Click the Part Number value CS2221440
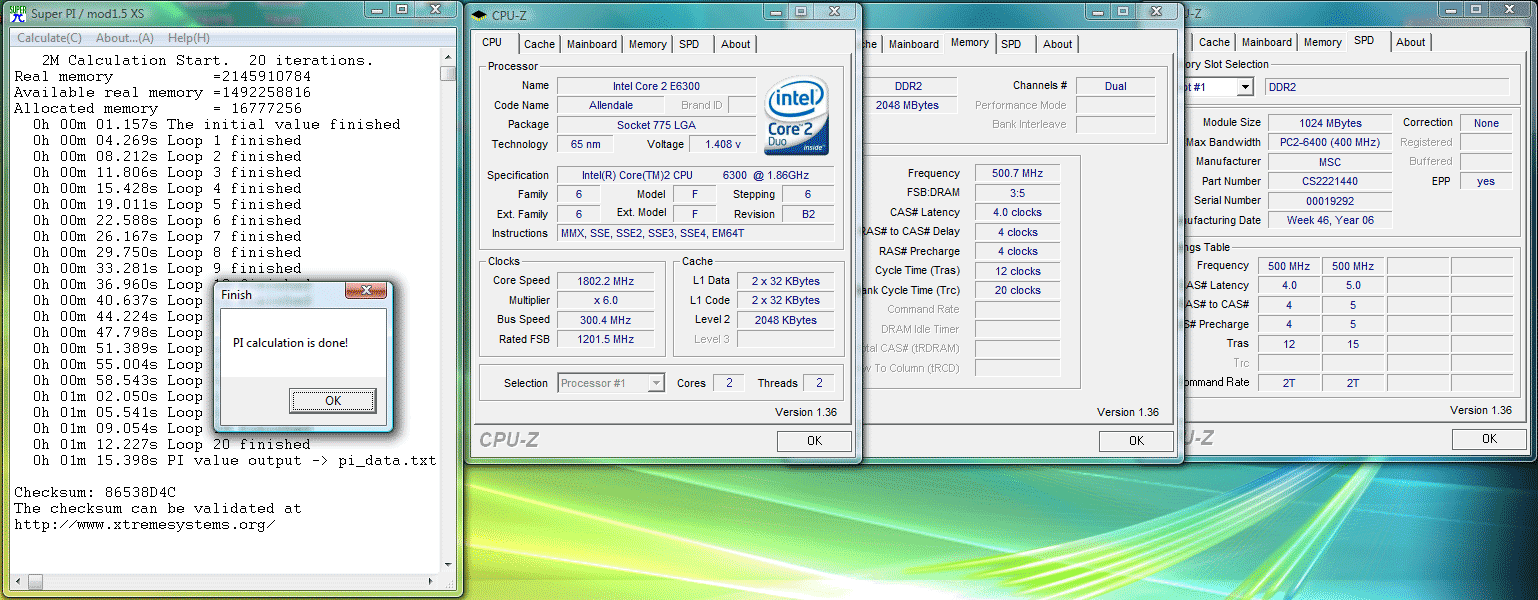 click(1330, 181)
